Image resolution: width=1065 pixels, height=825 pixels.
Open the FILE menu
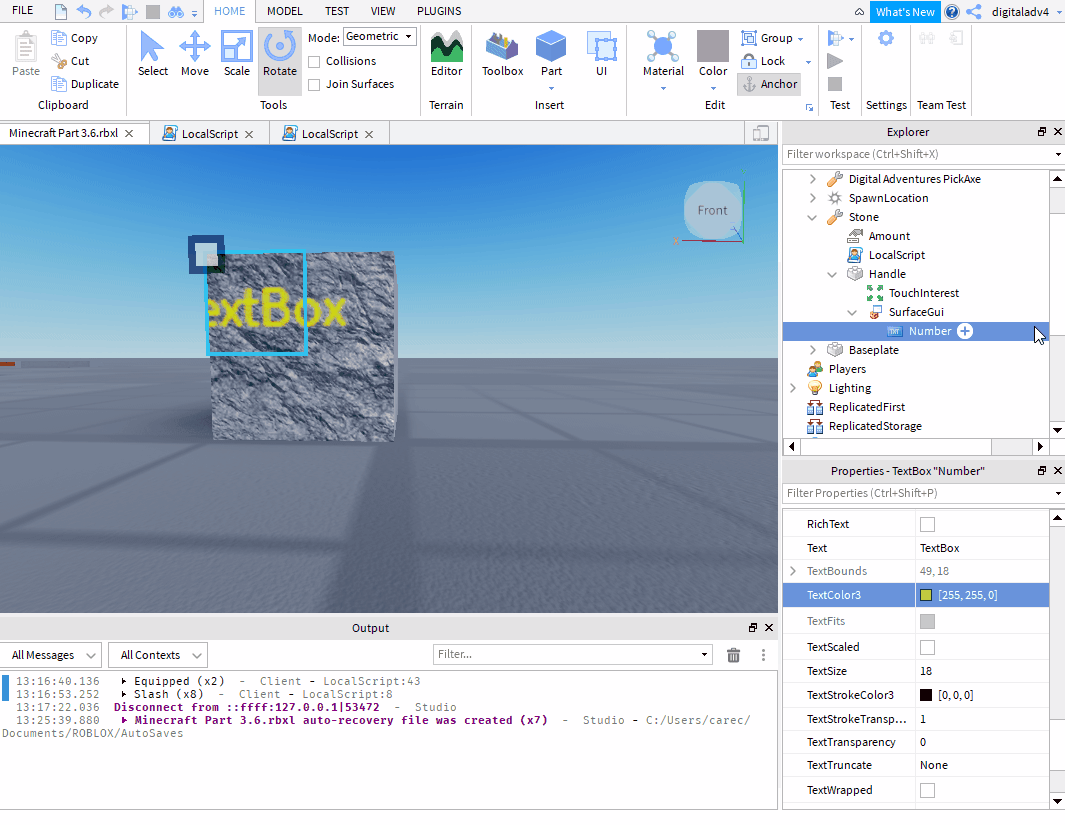(x=22, y=11)
